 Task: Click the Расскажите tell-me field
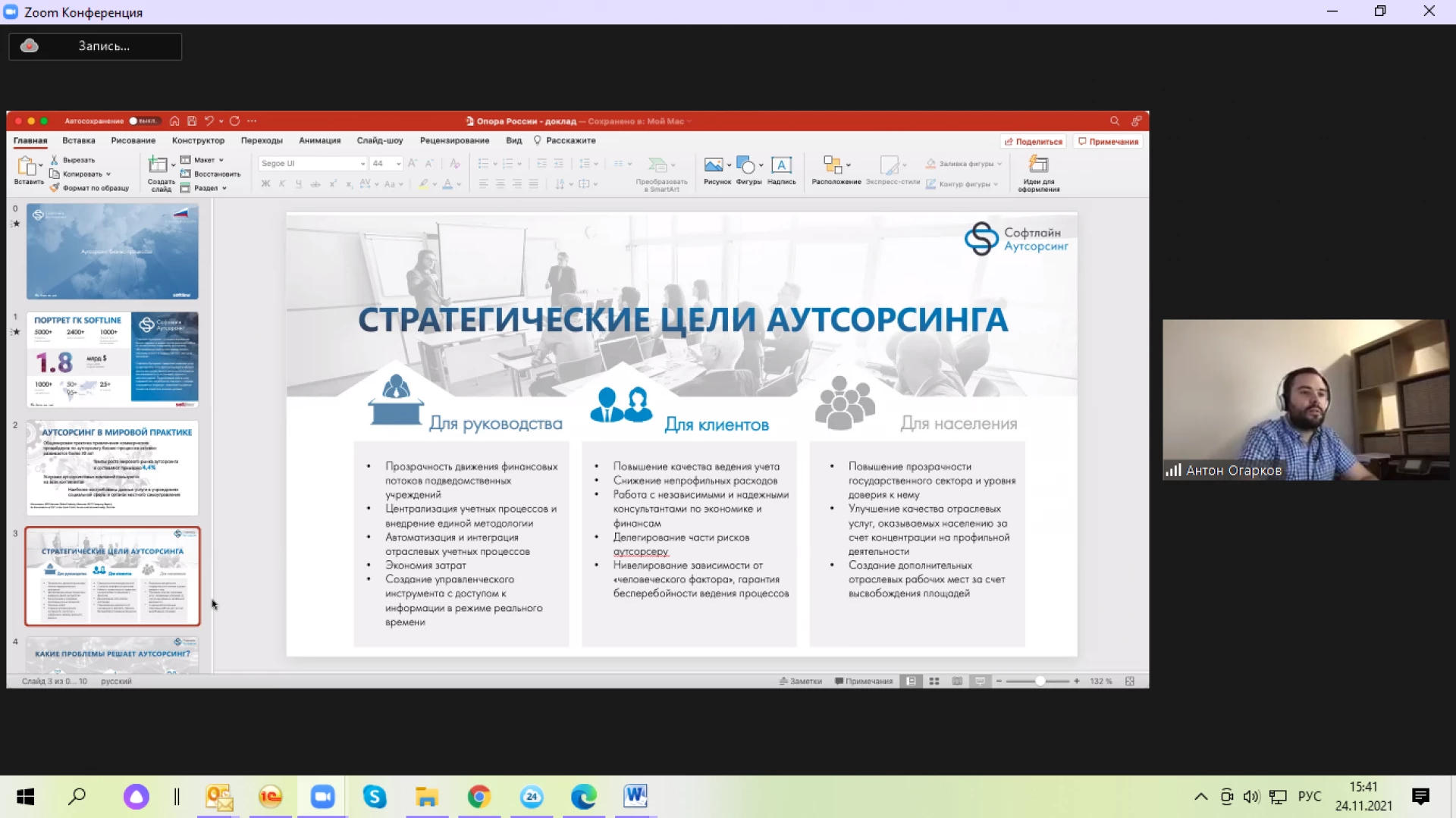(x=565, y=140)
